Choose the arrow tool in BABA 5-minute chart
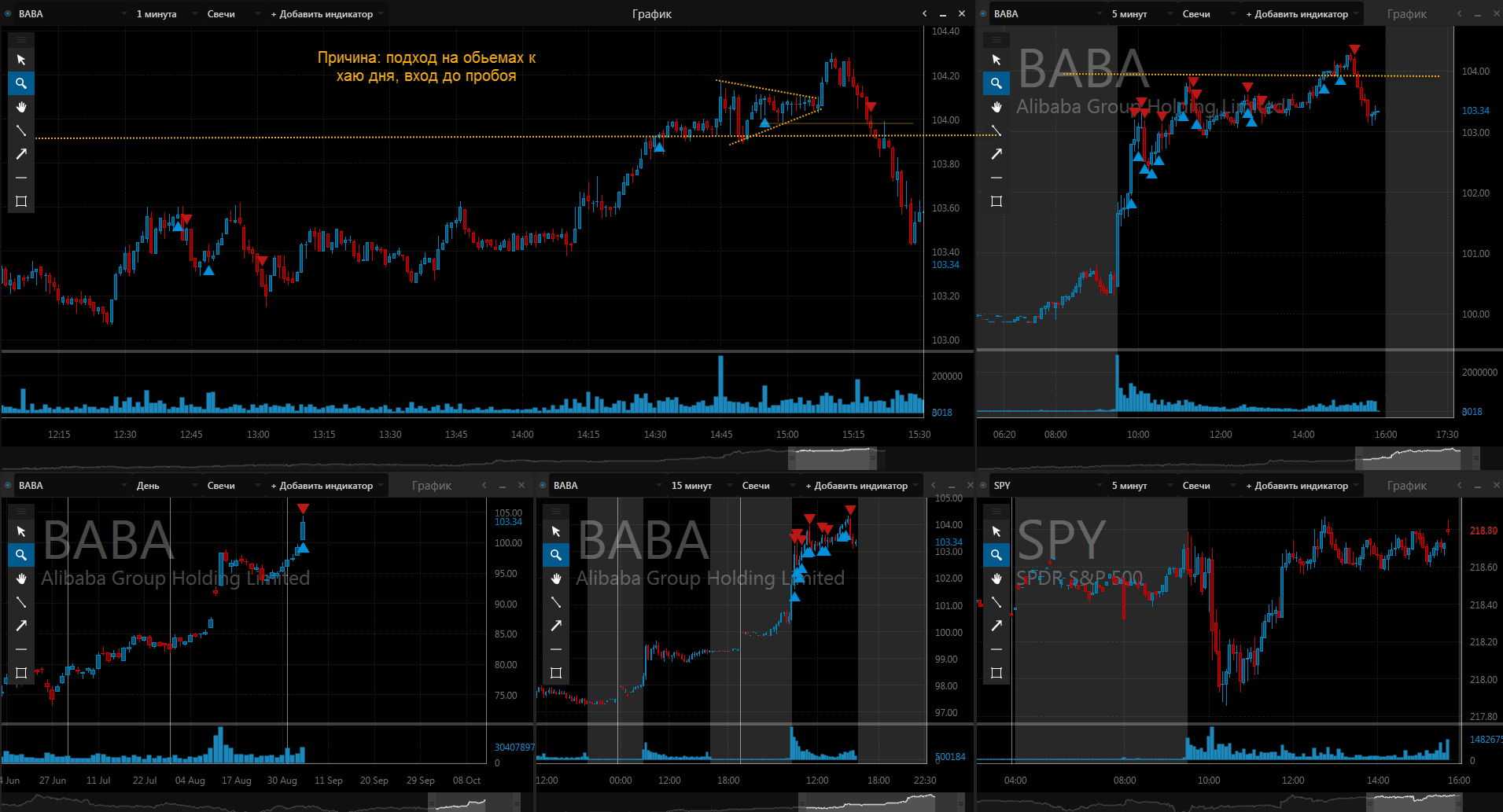 pyautogui.click(x=996, y=154)
